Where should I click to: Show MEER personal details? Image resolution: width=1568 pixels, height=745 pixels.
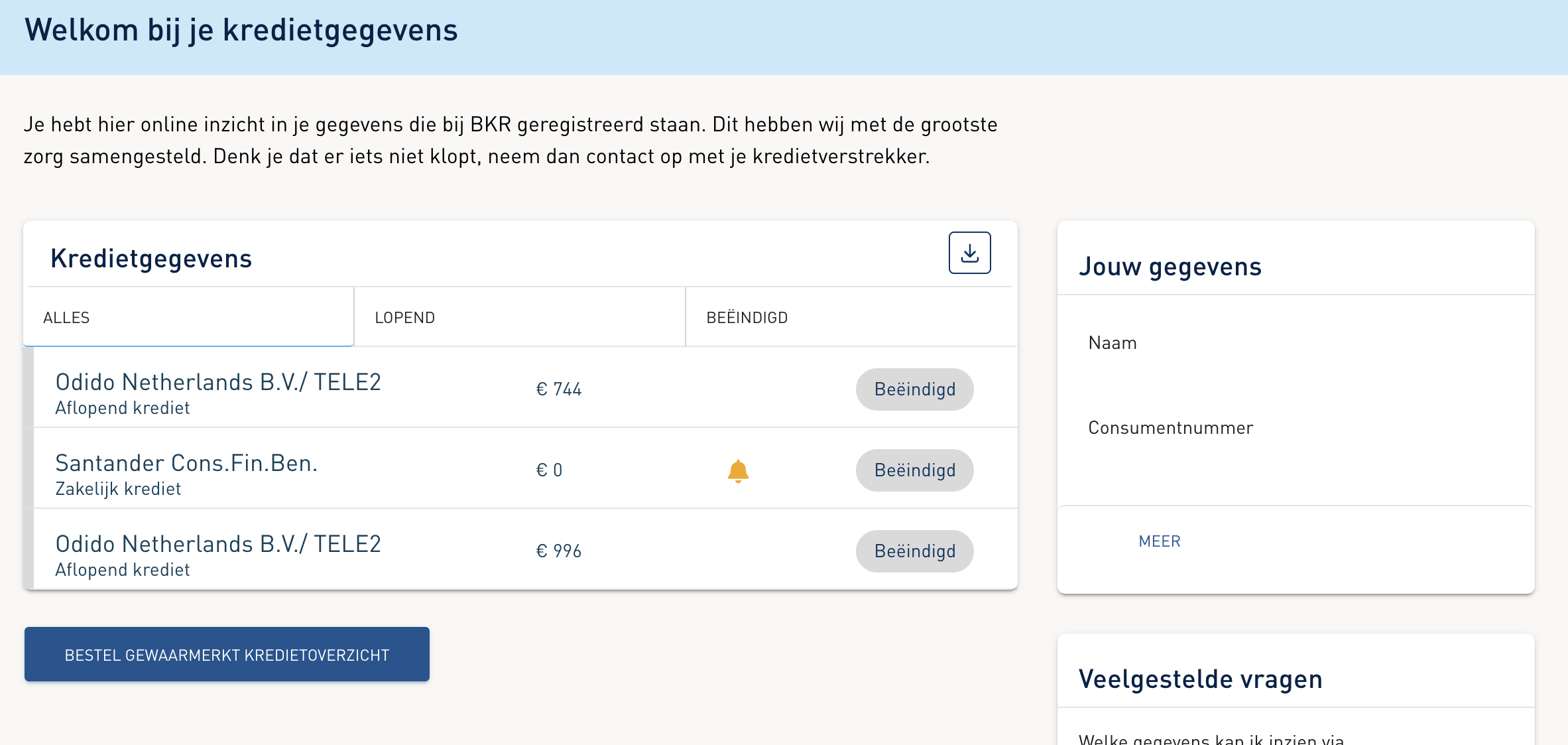point(1160,541)
